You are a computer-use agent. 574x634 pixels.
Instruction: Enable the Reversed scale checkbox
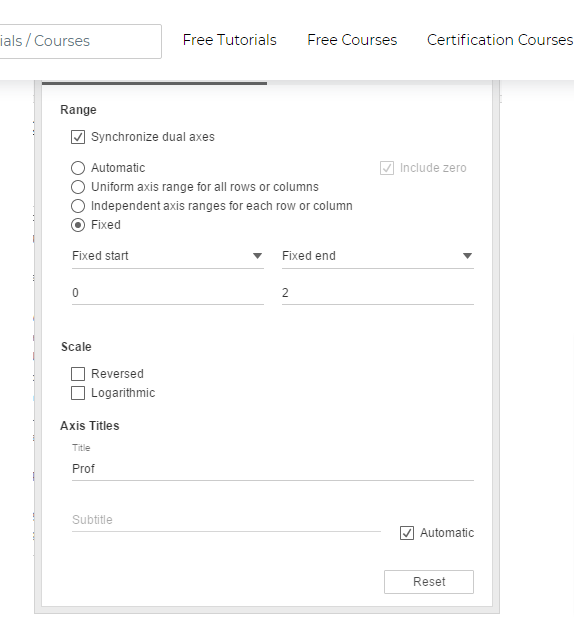tap(78, 374)
